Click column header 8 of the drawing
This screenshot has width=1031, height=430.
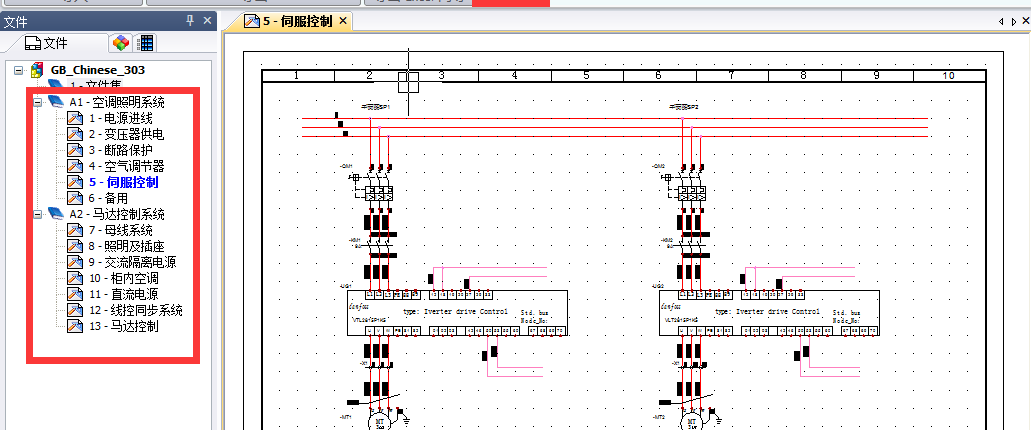[x=804, y=76]
